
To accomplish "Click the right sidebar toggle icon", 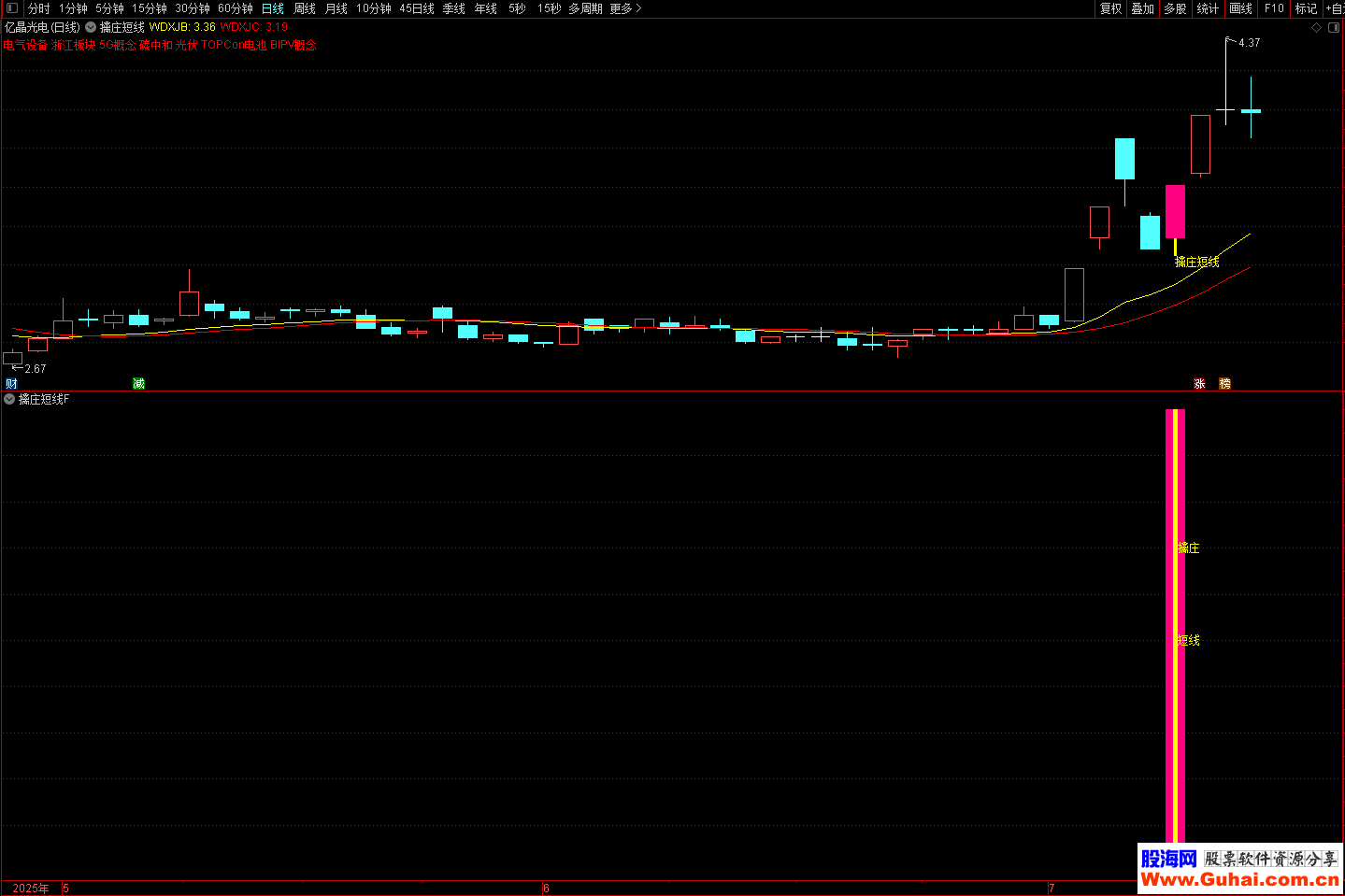I will [x=1335, y=28].
